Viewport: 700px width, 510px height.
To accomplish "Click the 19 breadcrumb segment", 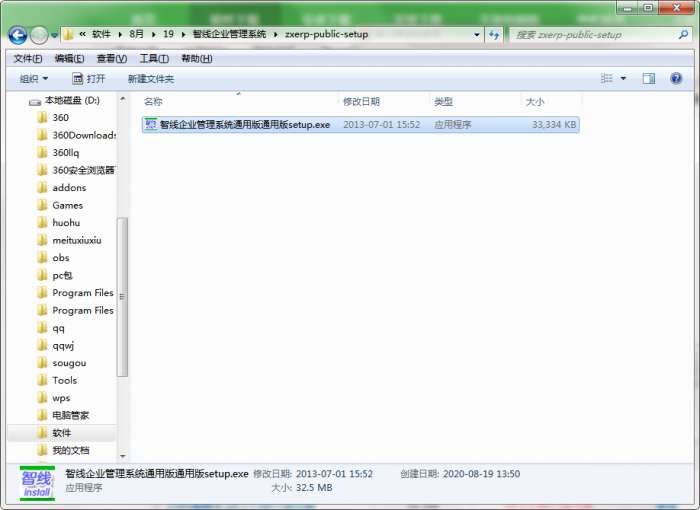I will point(168,34).
